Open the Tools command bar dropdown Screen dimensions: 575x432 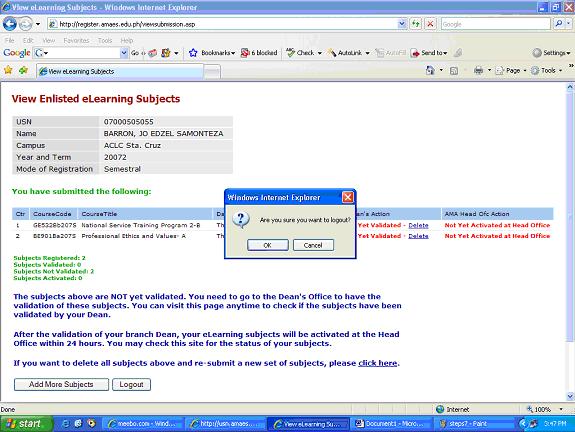tap(547, 70)
